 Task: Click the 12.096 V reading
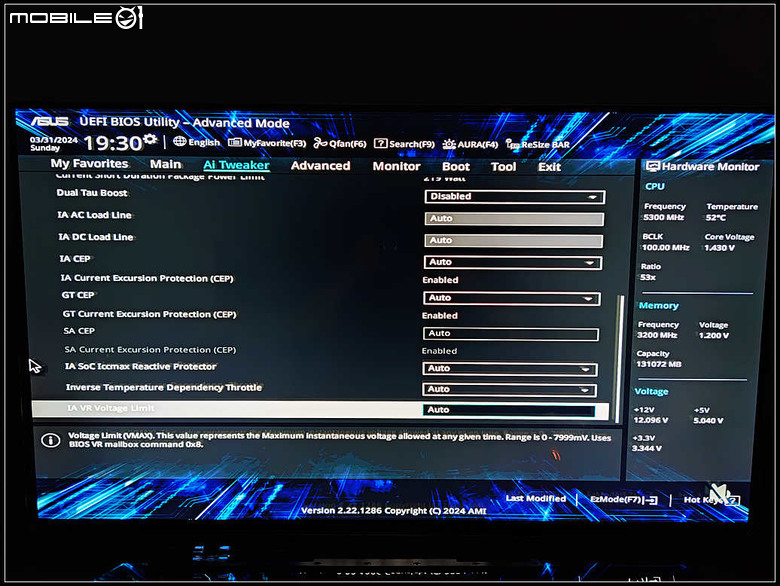(651, 420)
